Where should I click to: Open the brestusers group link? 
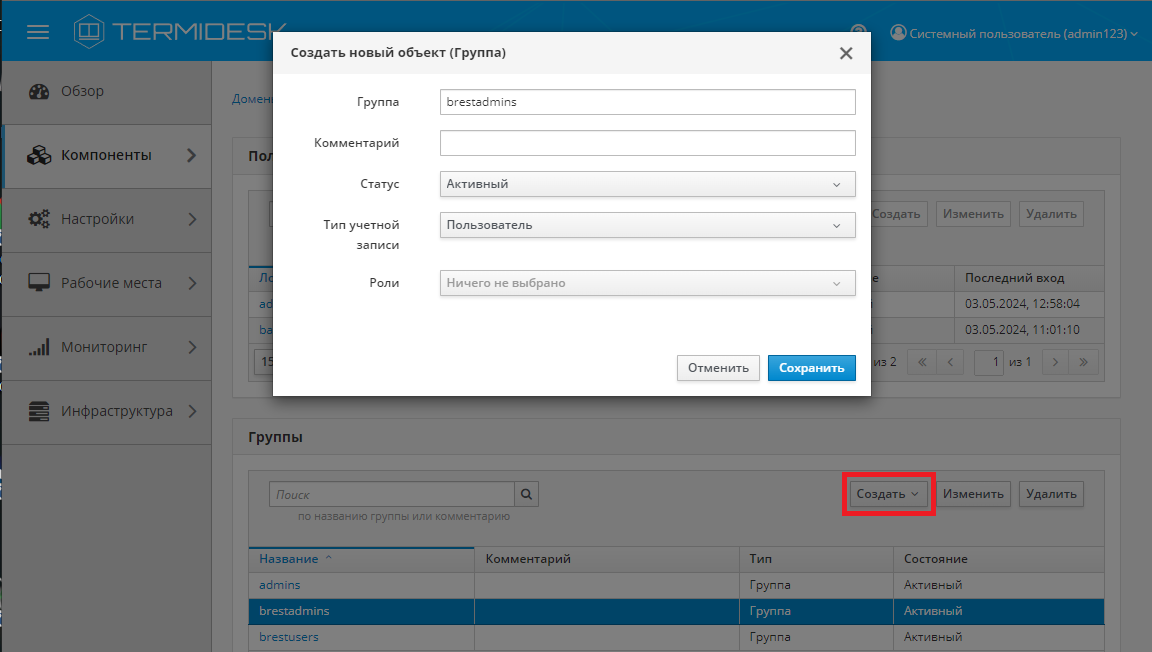289,637
